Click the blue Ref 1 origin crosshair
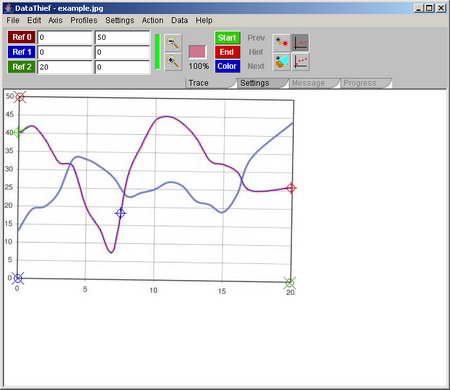 click(x=17, y=278)
